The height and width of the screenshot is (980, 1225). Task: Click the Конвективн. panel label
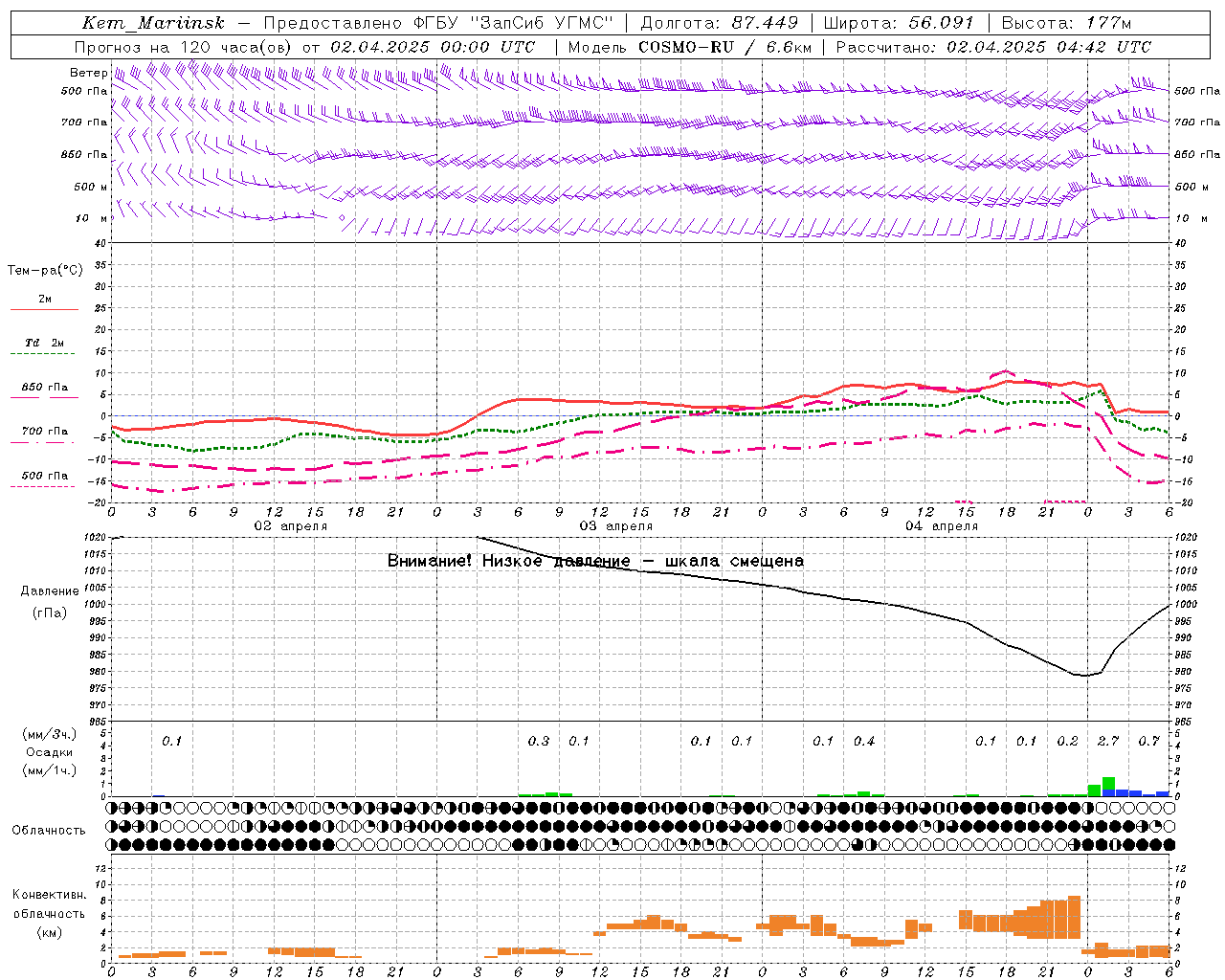coord(50,895)
